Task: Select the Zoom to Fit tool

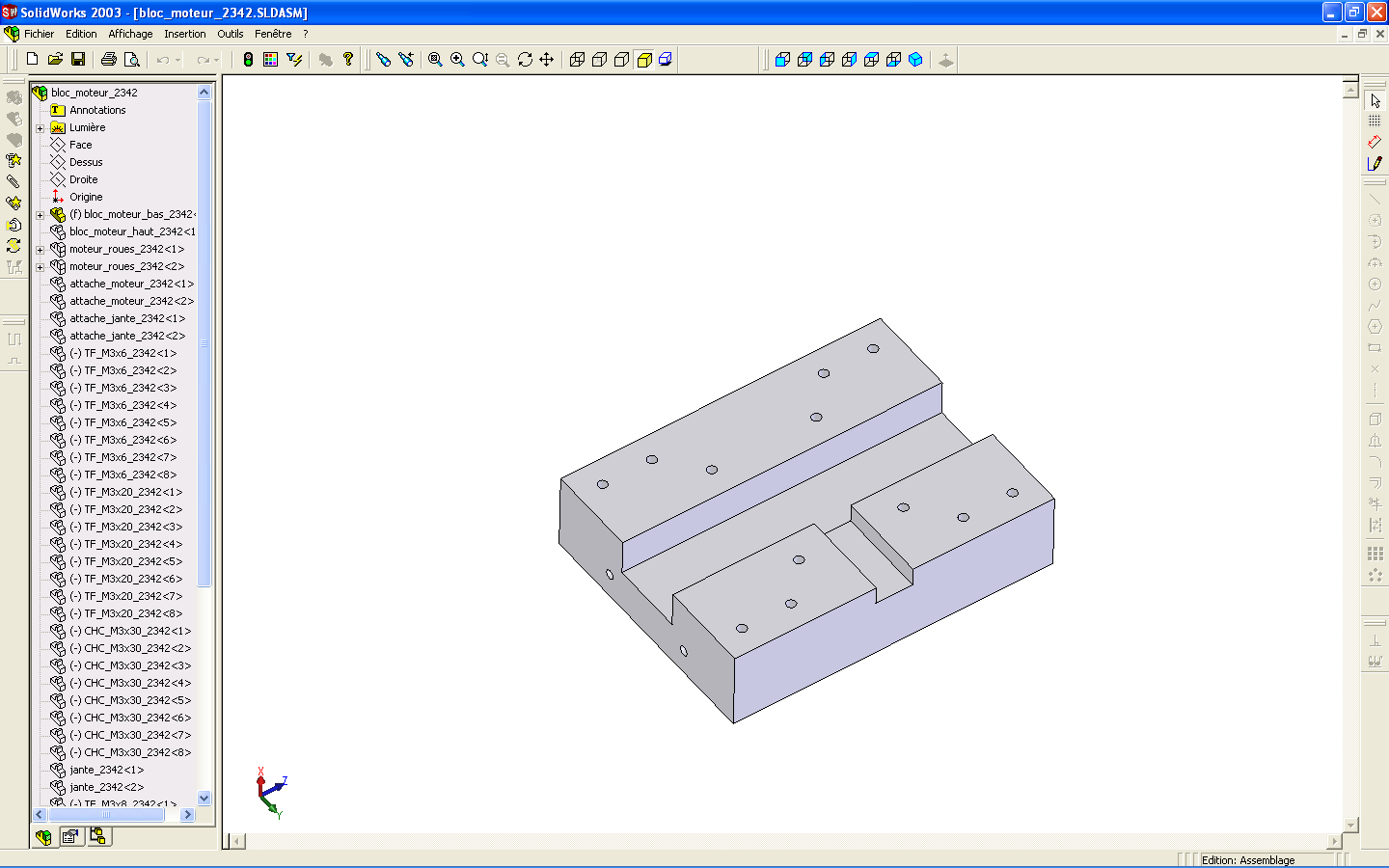Action: [x=435, y=60]
